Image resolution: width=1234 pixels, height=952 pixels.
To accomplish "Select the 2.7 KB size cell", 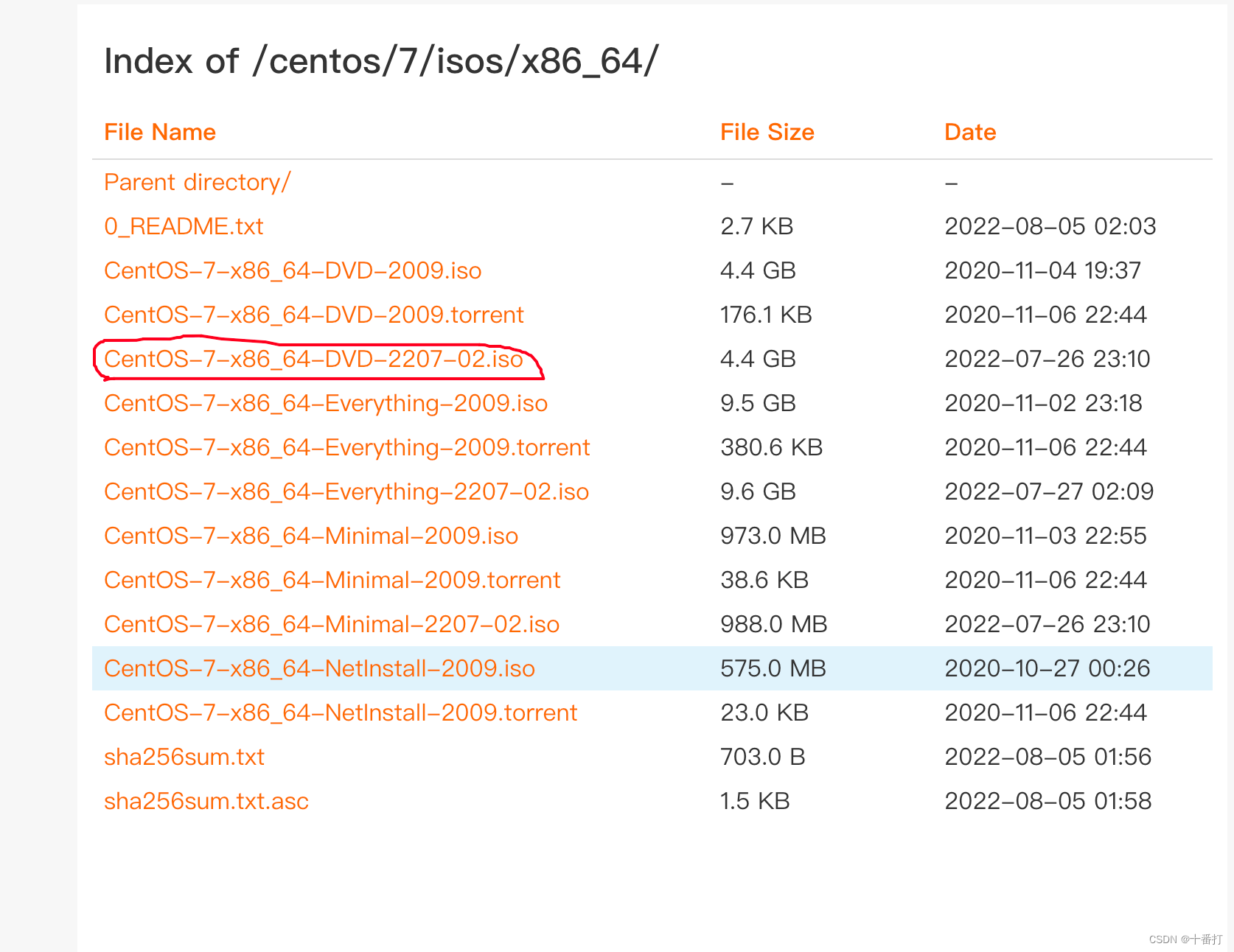I will coord(757,226).
